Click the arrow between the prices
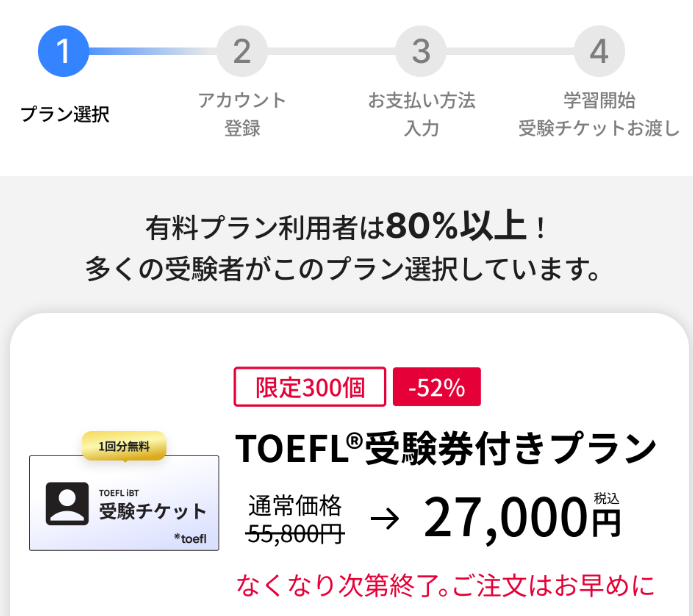The width and height of the screenshot is (693, 616). 384,518
